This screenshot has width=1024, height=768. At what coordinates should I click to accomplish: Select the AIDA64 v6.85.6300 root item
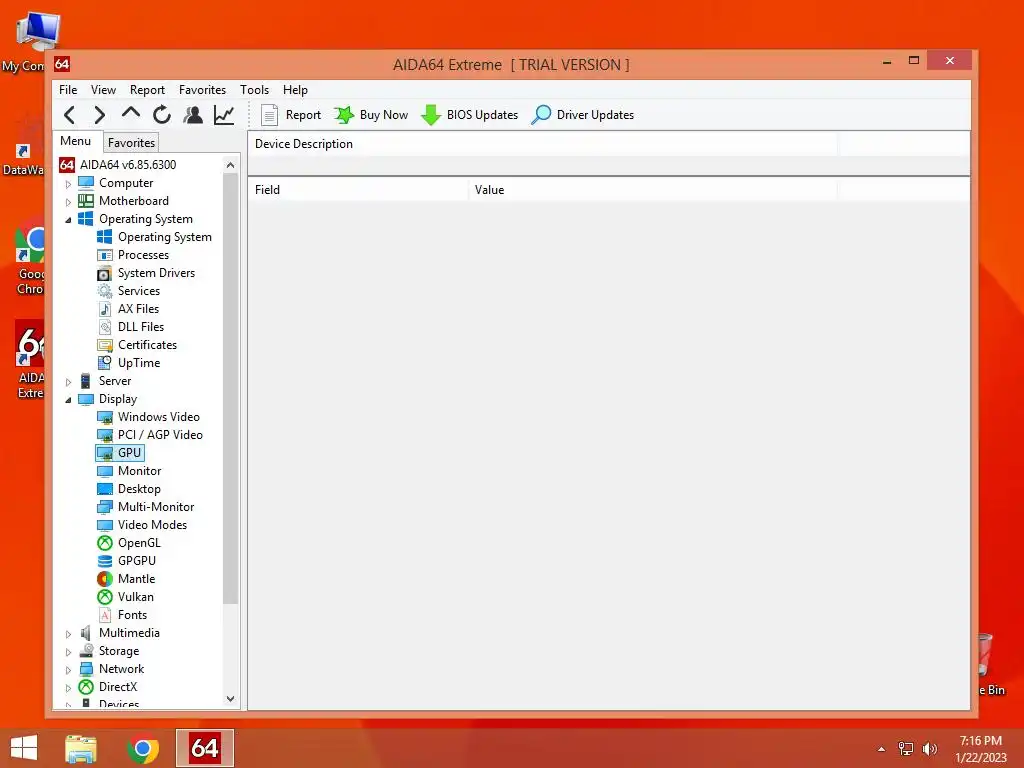tap(118, 165)
